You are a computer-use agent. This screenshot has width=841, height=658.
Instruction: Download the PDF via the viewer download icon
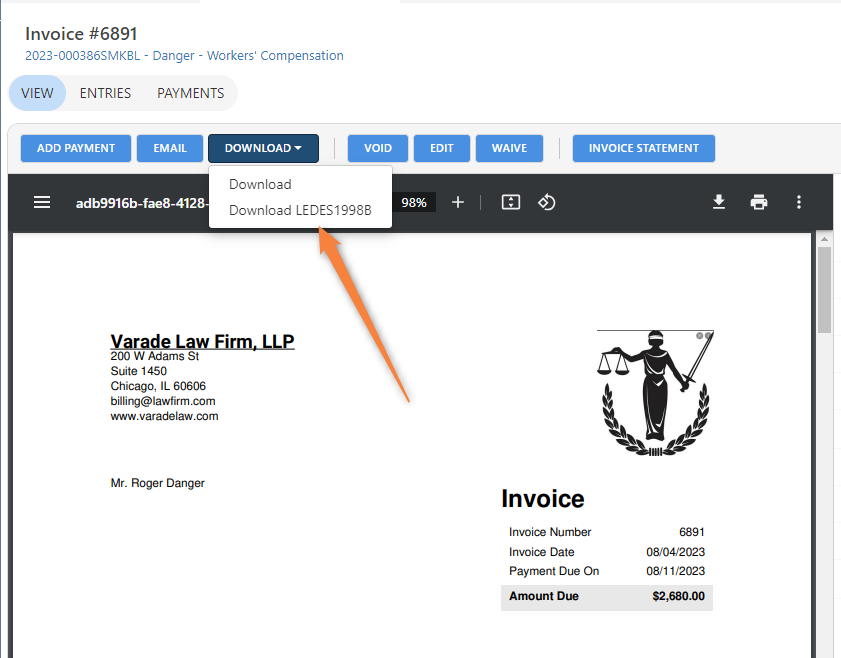pyautogui.click(x=719, y=202)
